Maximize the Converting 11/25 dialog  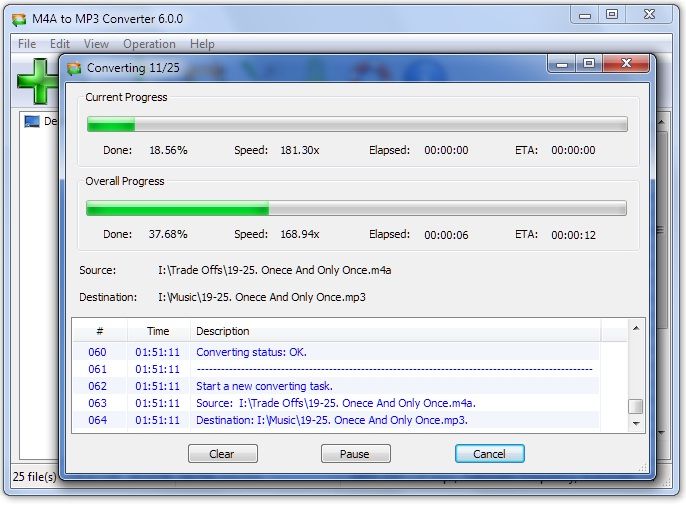[x=589, y=64]
